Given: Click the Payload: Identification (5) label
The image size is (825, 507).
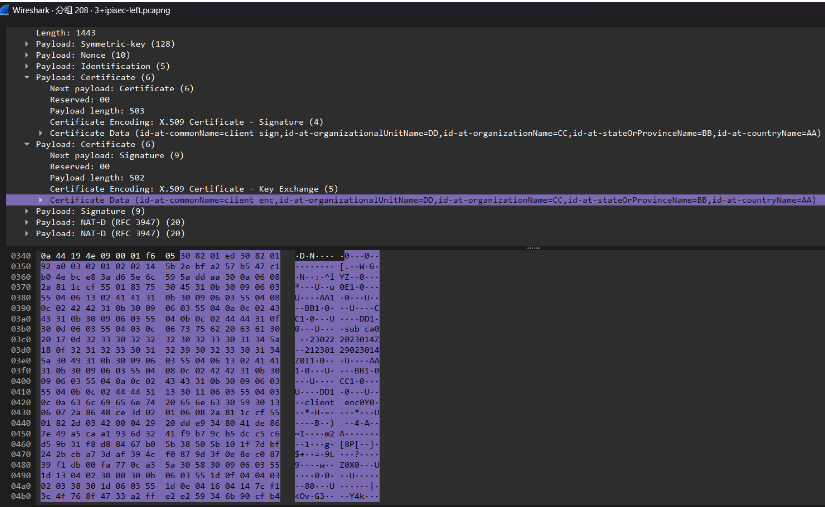Looking at the screenshot, I should click(x=103, y=66).
